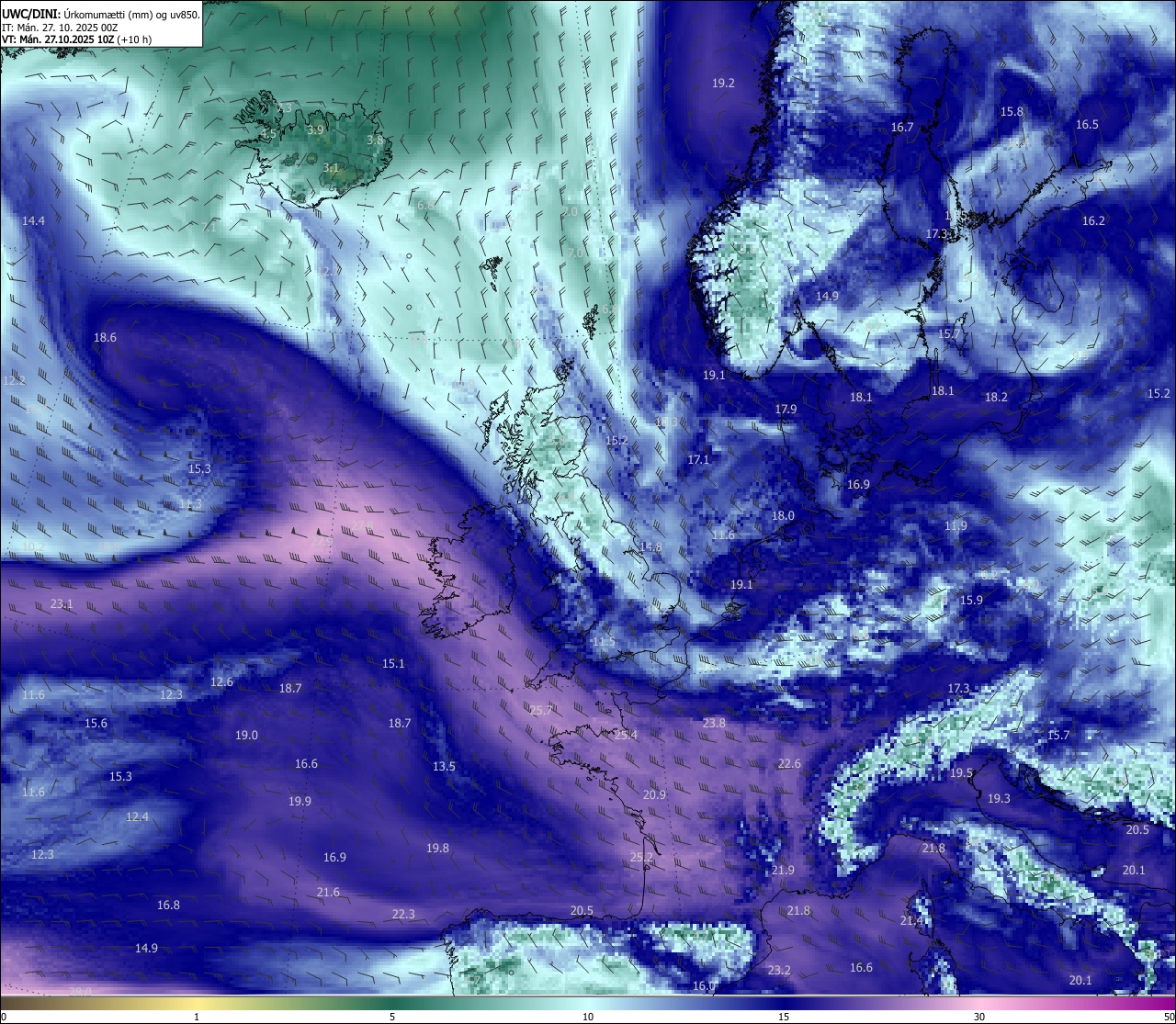Click the 16.5 value on the map
1176x1024 pixels.
pyautogui.click(x=1087, y=124)
